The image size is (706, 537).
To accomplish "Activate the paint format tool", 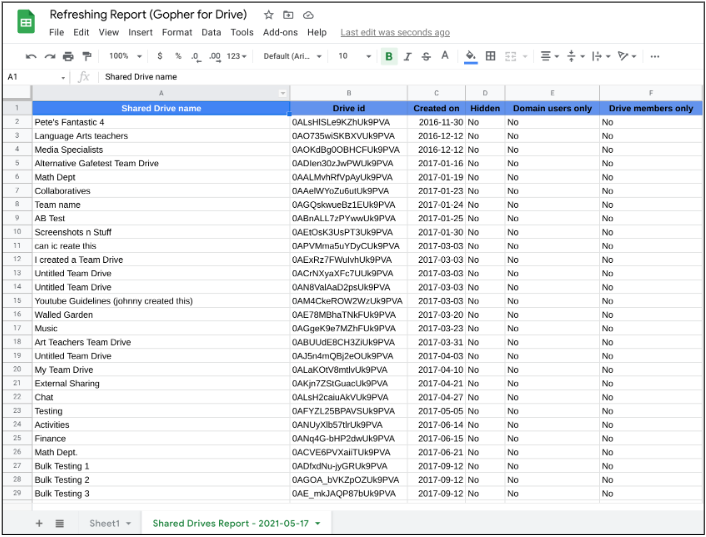I will 86,56.
